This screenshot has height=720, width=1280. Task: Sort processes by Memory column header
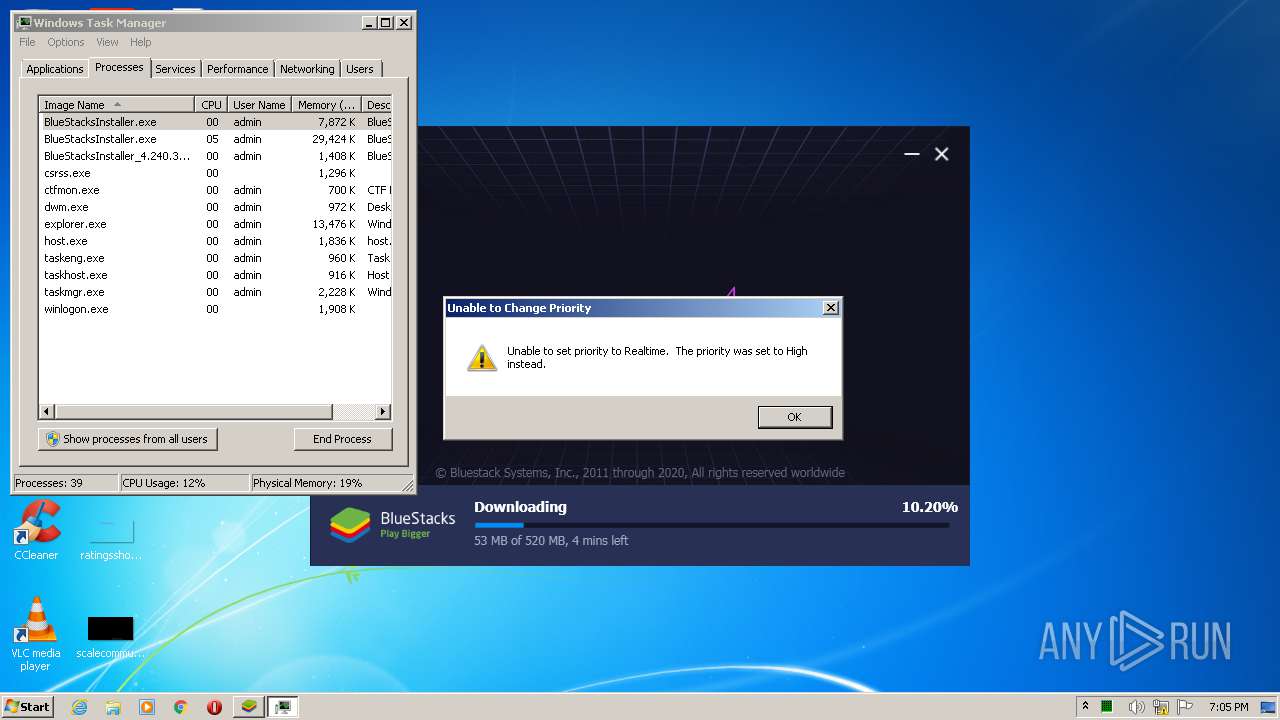327,104
